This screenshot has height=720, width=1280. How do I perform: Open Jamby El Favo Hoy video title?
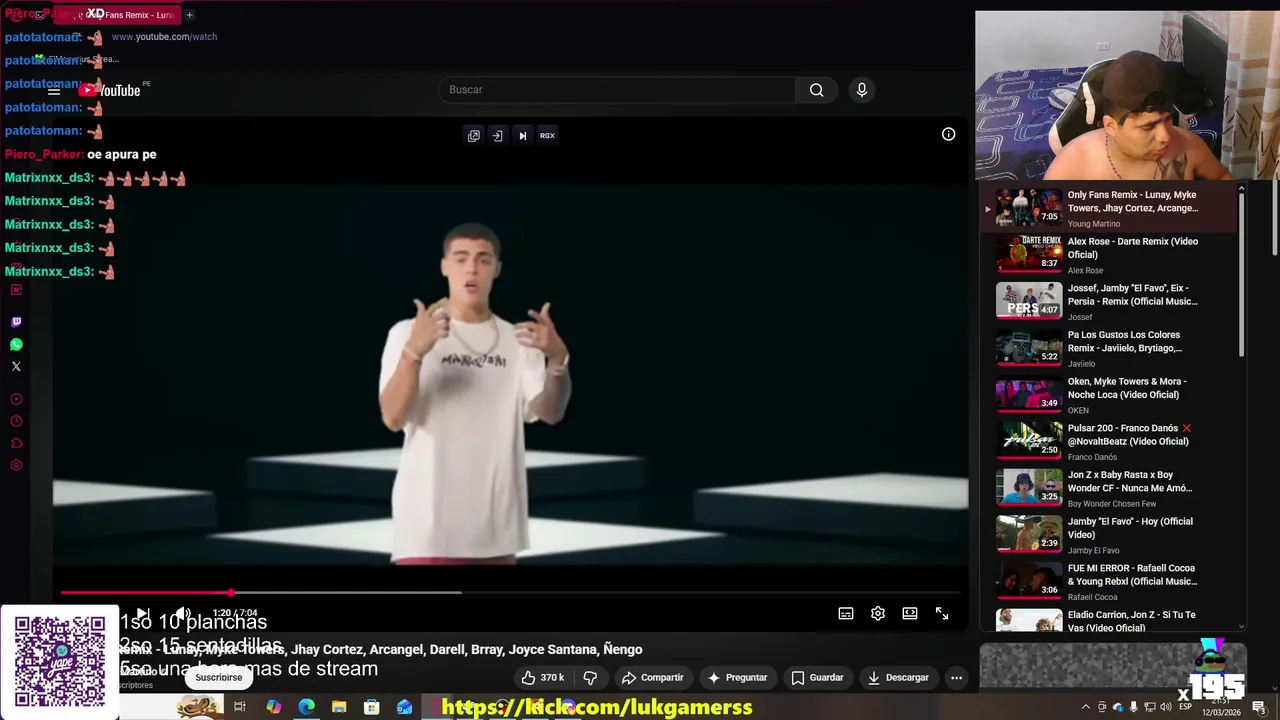(1130, 528)
